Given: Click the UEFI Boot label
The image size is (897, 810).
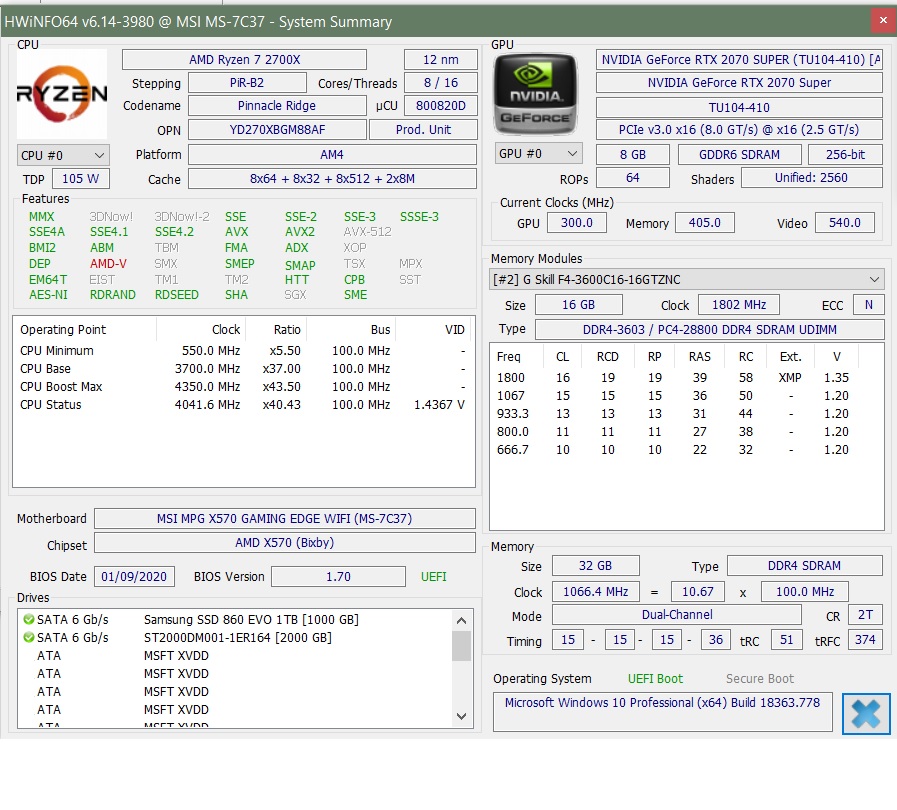Looking at the screenshot, I should pos(655,678).
